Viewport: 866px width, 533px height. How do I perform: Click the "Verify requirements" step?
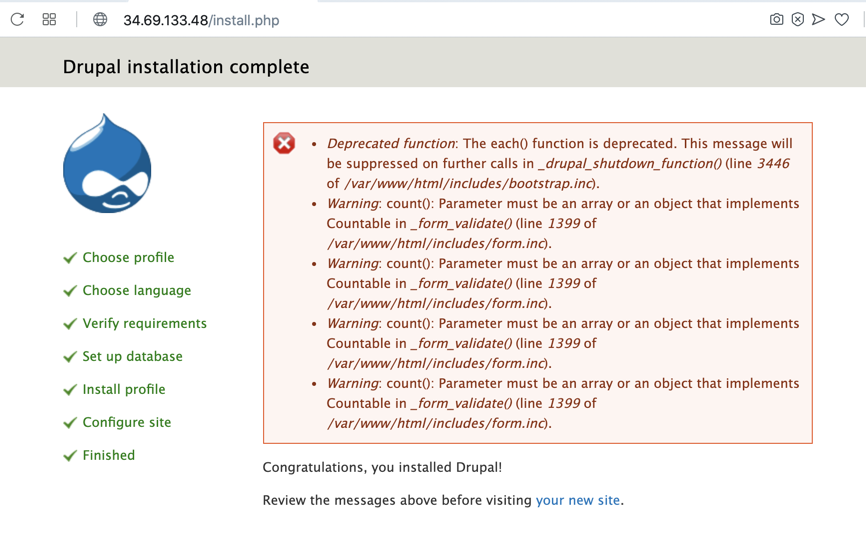[144, 323]
